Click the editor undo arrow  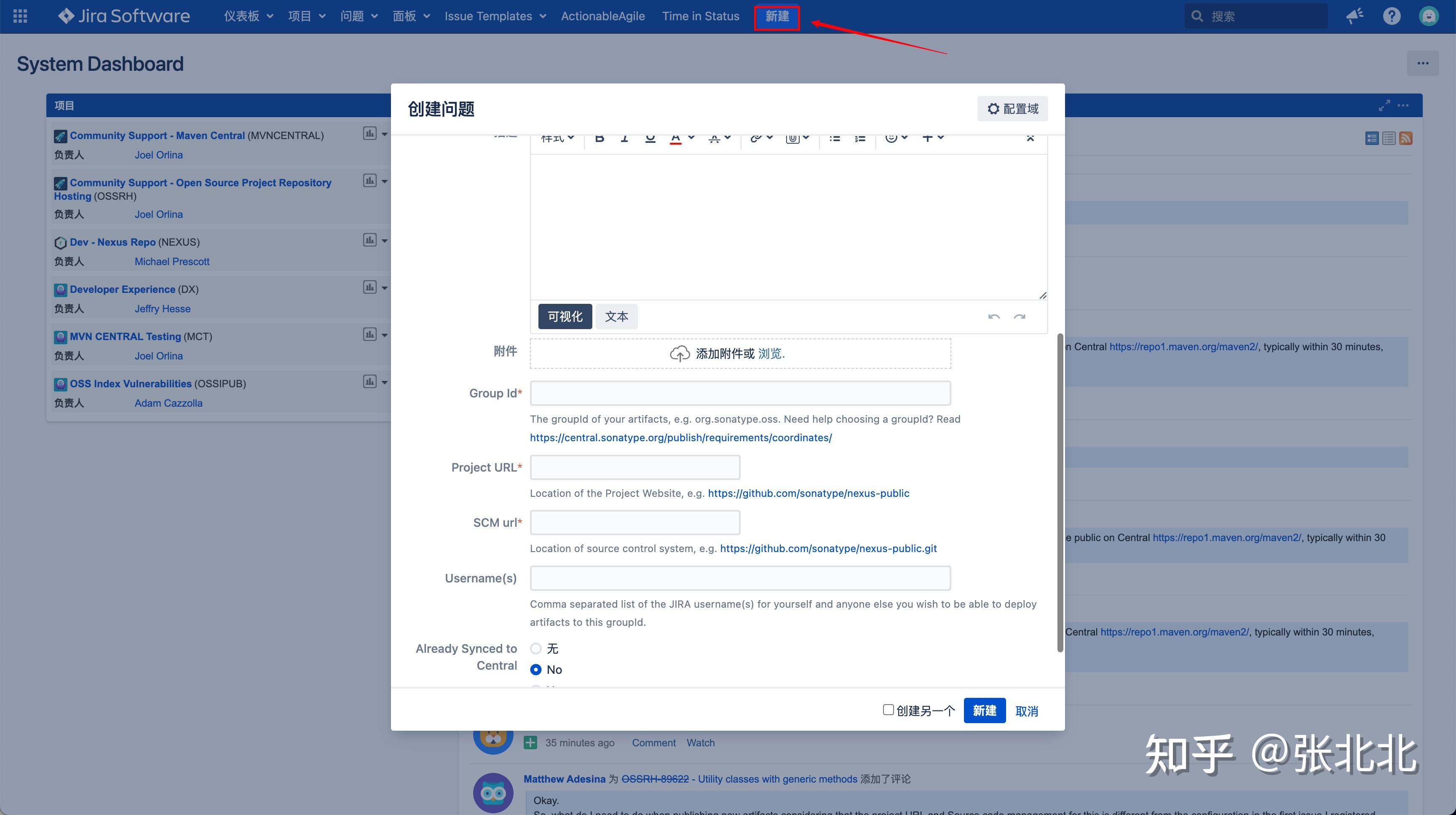pos(994,317)
